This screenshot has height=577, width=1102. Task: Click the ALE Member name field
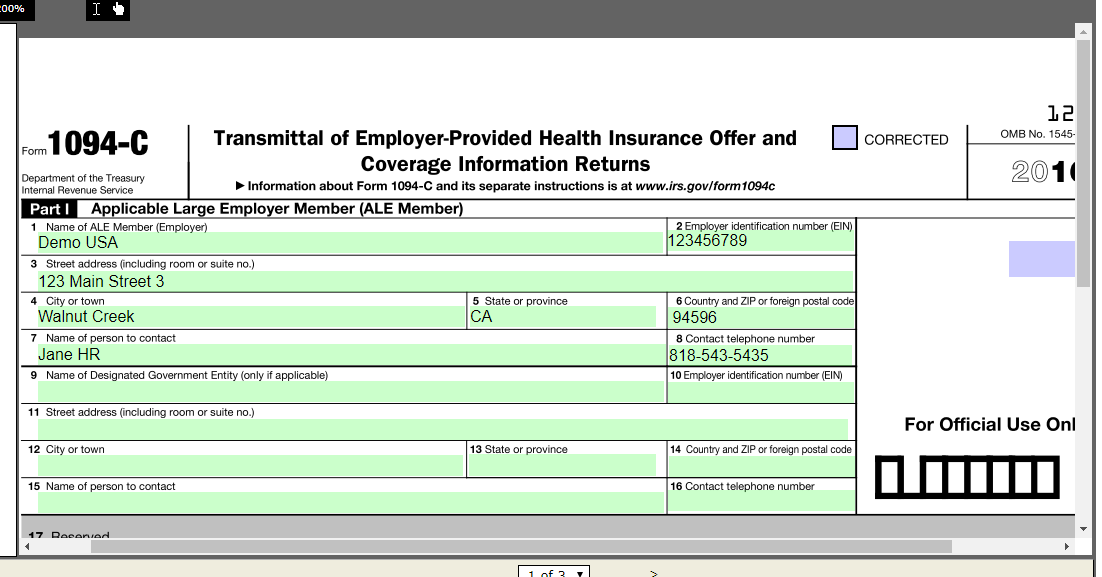[x=346, y=243]
